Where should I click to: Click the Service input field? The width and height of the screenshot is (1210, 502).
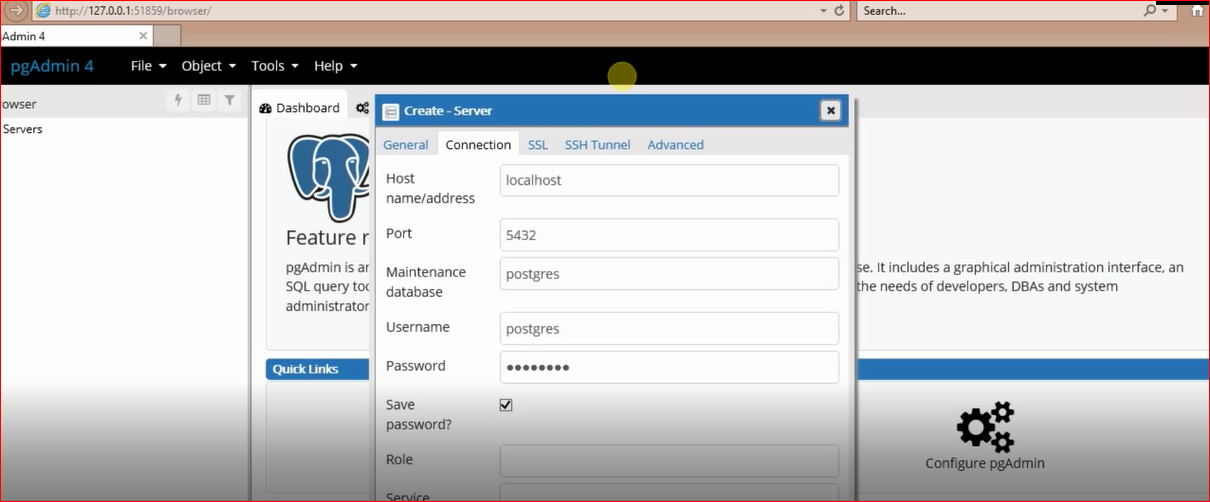pos(669,493)
